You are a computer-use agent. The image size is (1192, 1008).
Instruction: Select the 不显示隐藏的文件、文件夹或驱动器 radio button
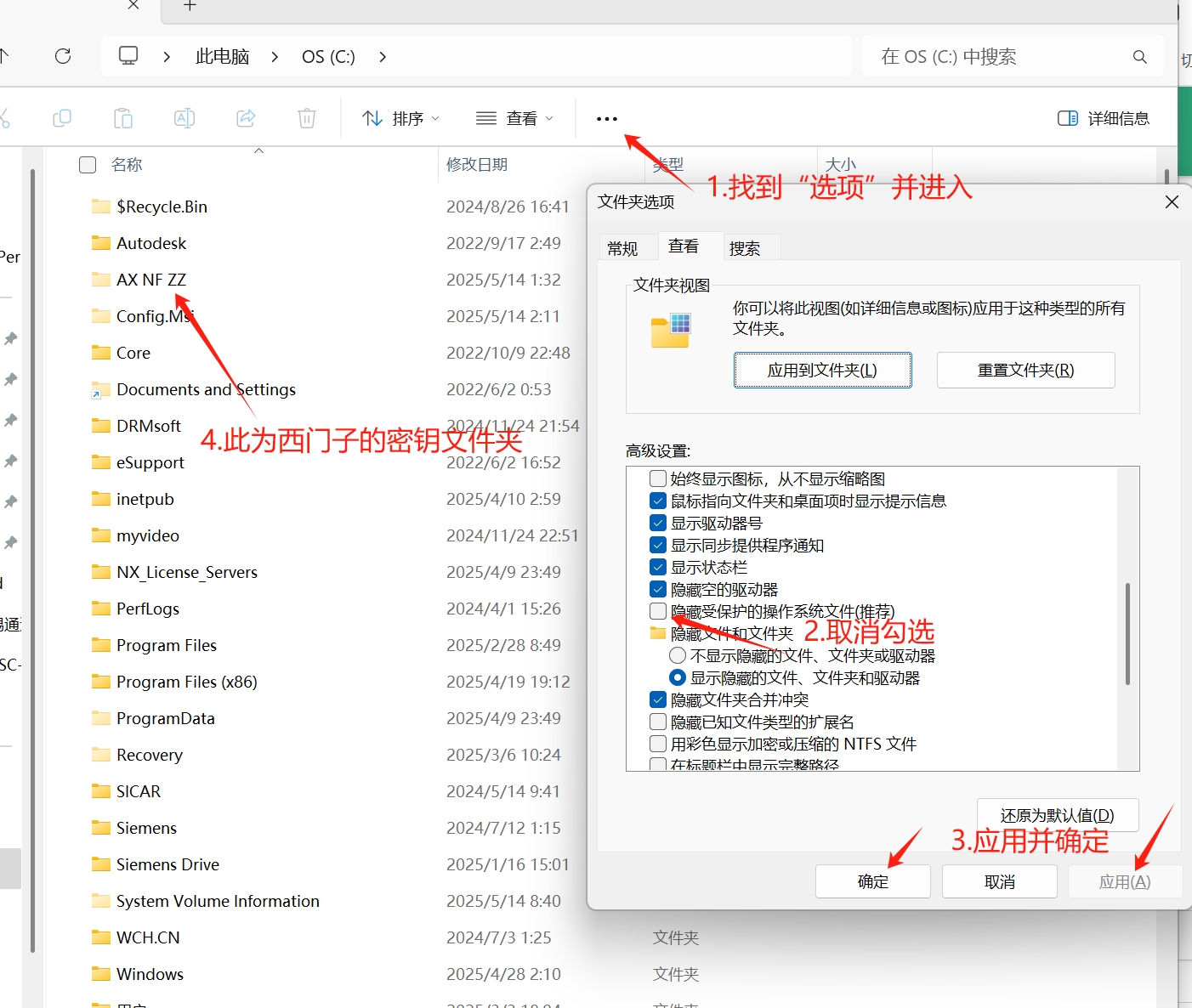click(x=677, y=654)
